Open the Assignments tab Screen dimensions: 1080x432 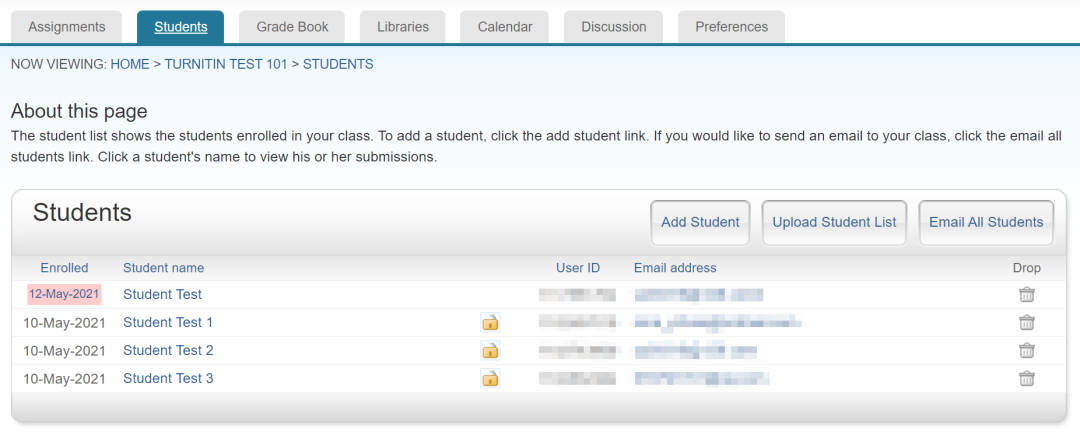pyautogui.click(x=66, y=27)
